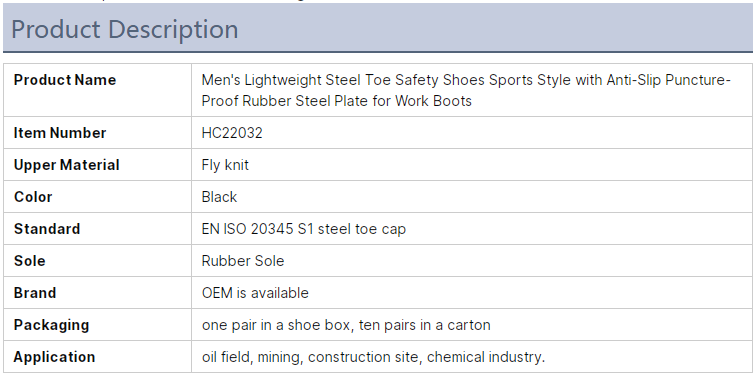Click the Product Description heading
Screen dimensions: 756x376
point(124,29)
